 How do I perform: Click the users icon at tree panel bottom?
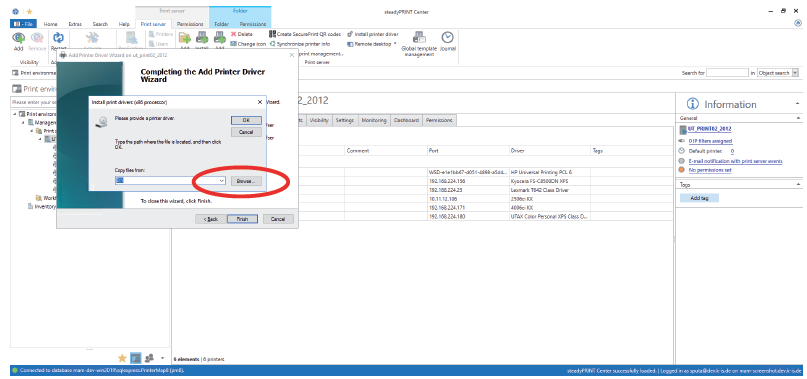(x=149, y=357)
